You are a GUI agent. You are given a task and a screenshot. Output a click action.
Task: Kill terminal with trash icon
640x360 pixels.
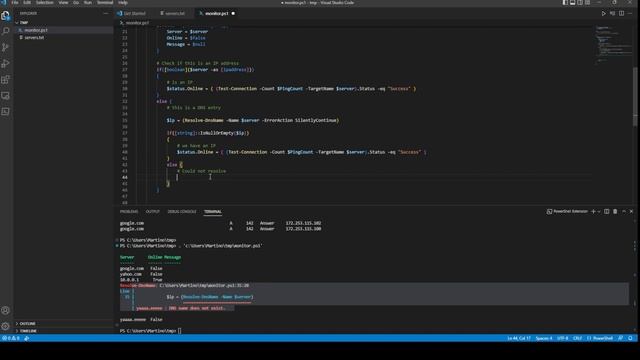tap(615, 211)
